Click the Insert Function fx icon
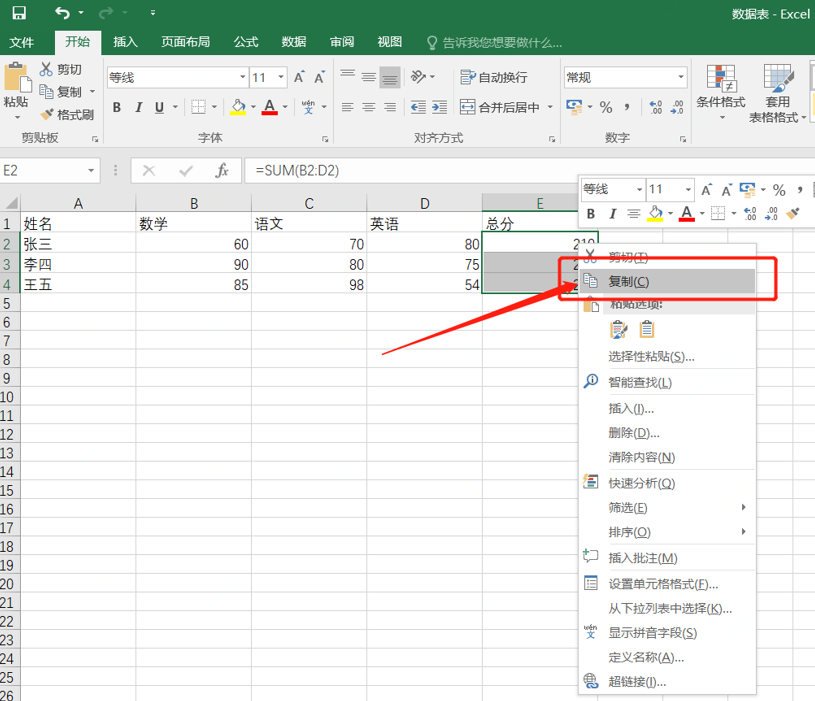Screen dimensions: 815x701 coord(222,170)
